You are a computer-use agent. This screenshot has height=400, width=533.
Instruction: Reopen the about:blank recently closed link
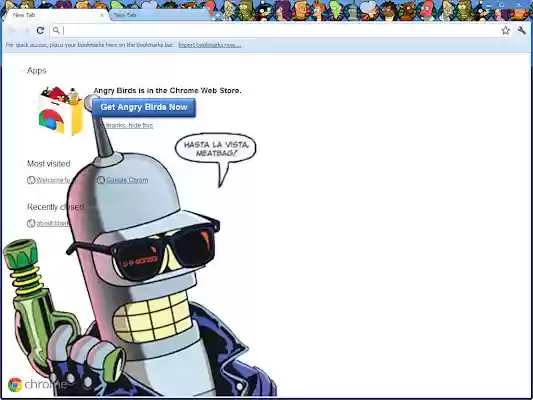(53, 223)
